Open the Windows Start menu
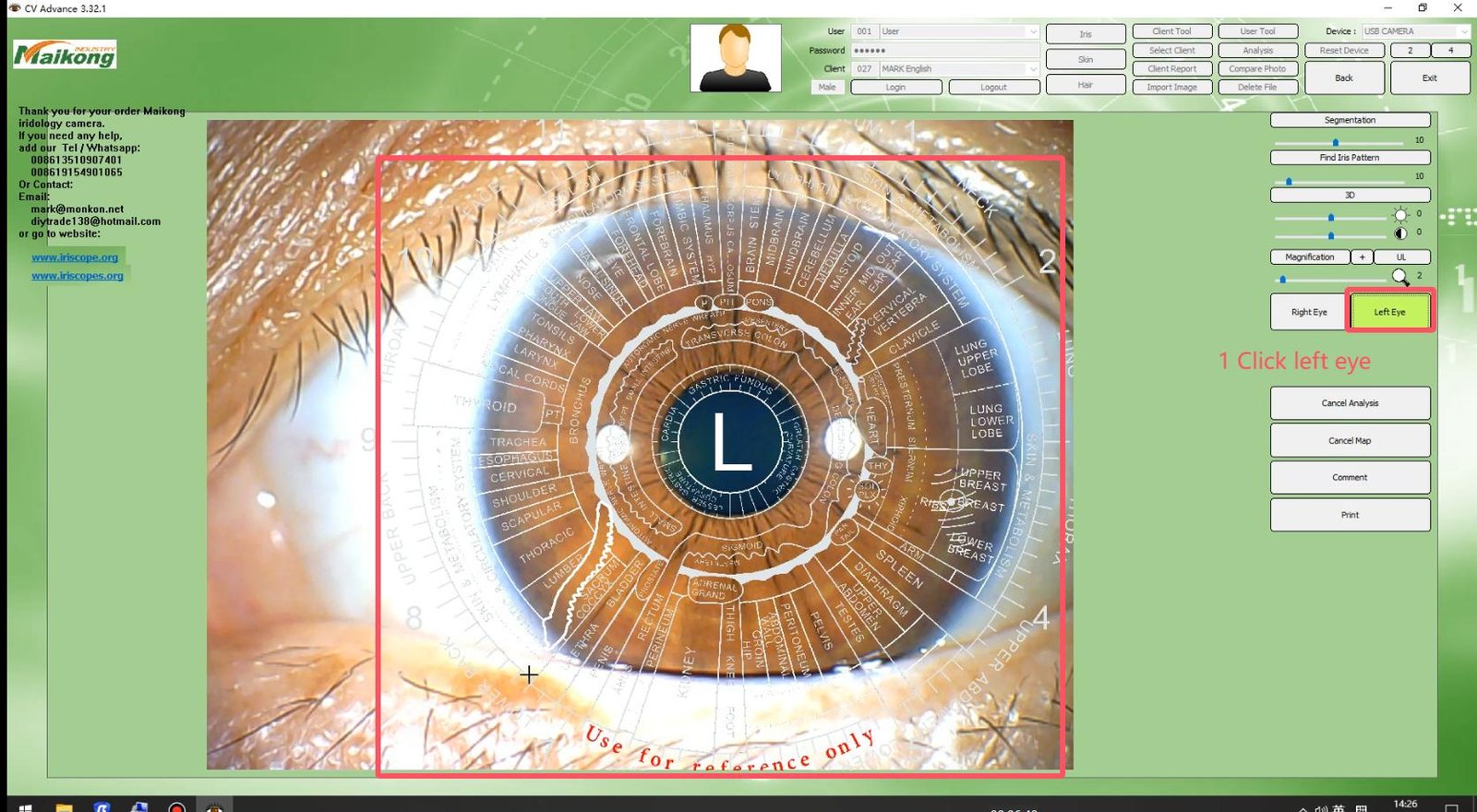Viewport: 1477px width, 812px height. coord(25,807)
